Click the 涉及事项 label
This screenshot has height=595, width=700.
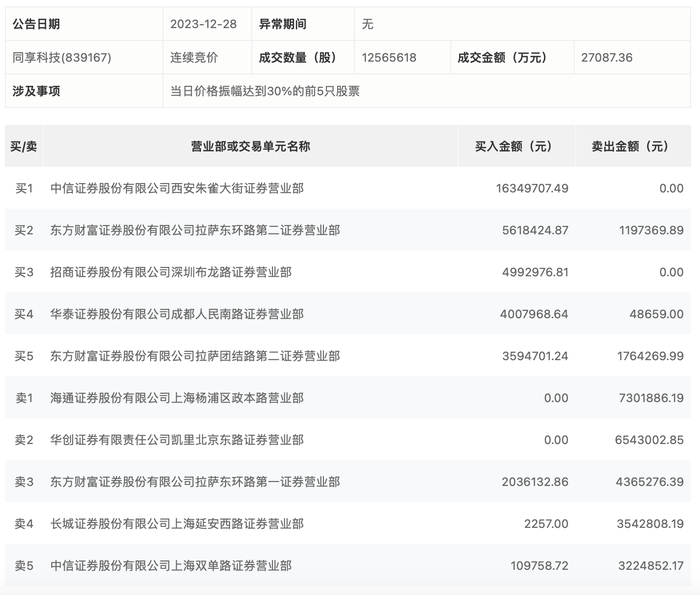(36, 91)
